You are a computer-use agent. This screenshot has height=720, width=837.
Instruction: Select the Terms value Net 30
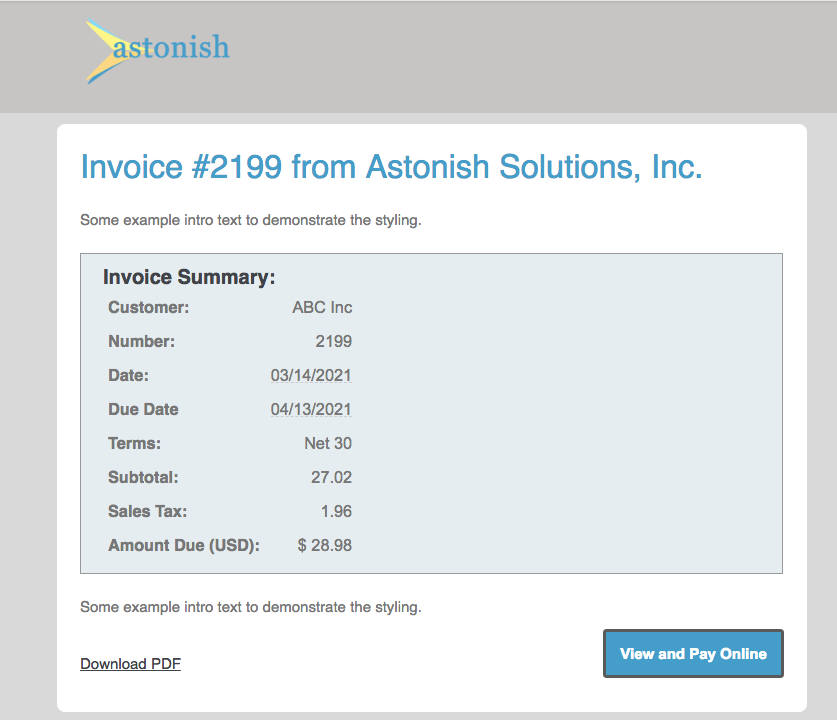tap(327, 443)
